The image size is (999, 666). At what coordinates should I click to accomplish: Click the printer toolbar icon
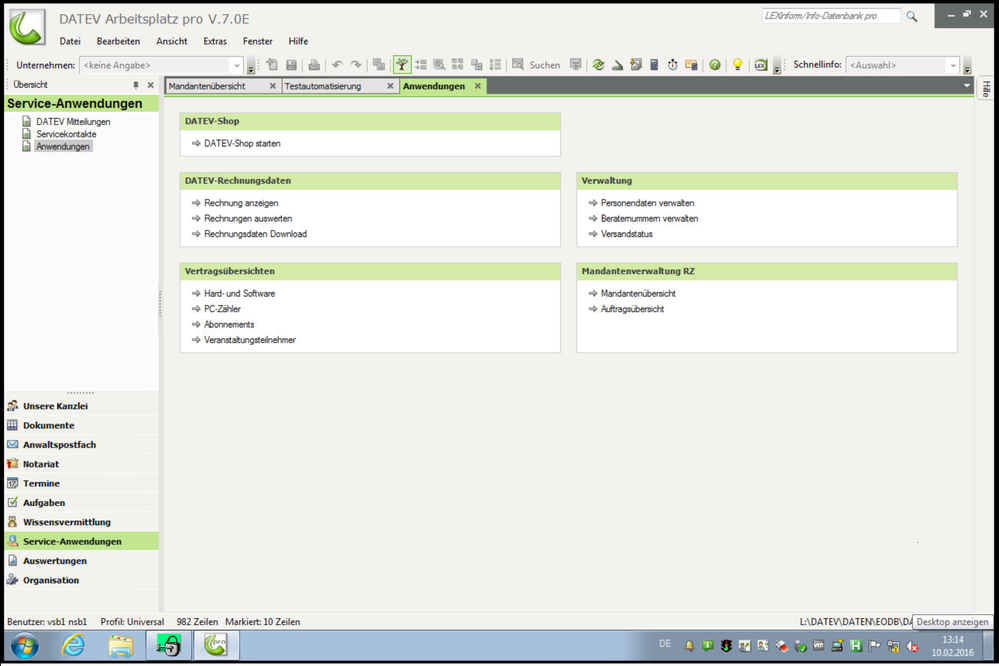pyautogui.click(x=314, y=64)
